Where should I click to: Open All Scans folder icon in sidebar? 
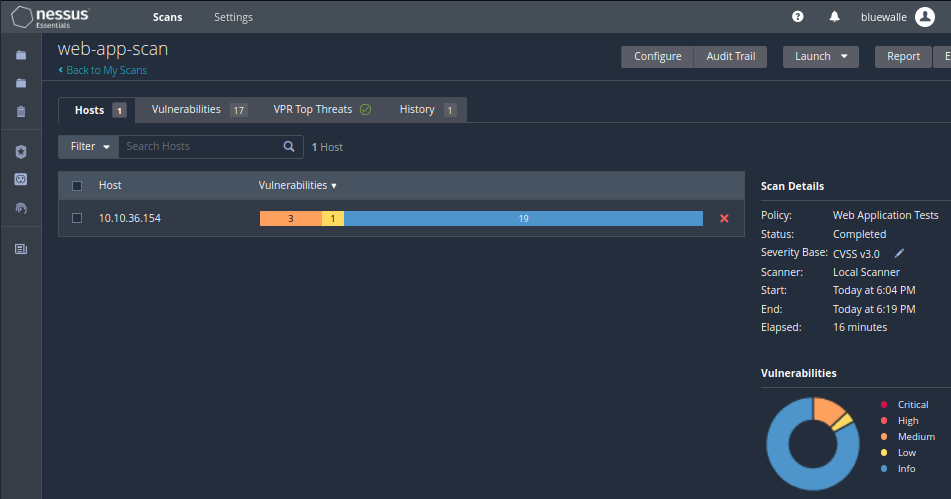pyautogui.click(x=21, y=83)
